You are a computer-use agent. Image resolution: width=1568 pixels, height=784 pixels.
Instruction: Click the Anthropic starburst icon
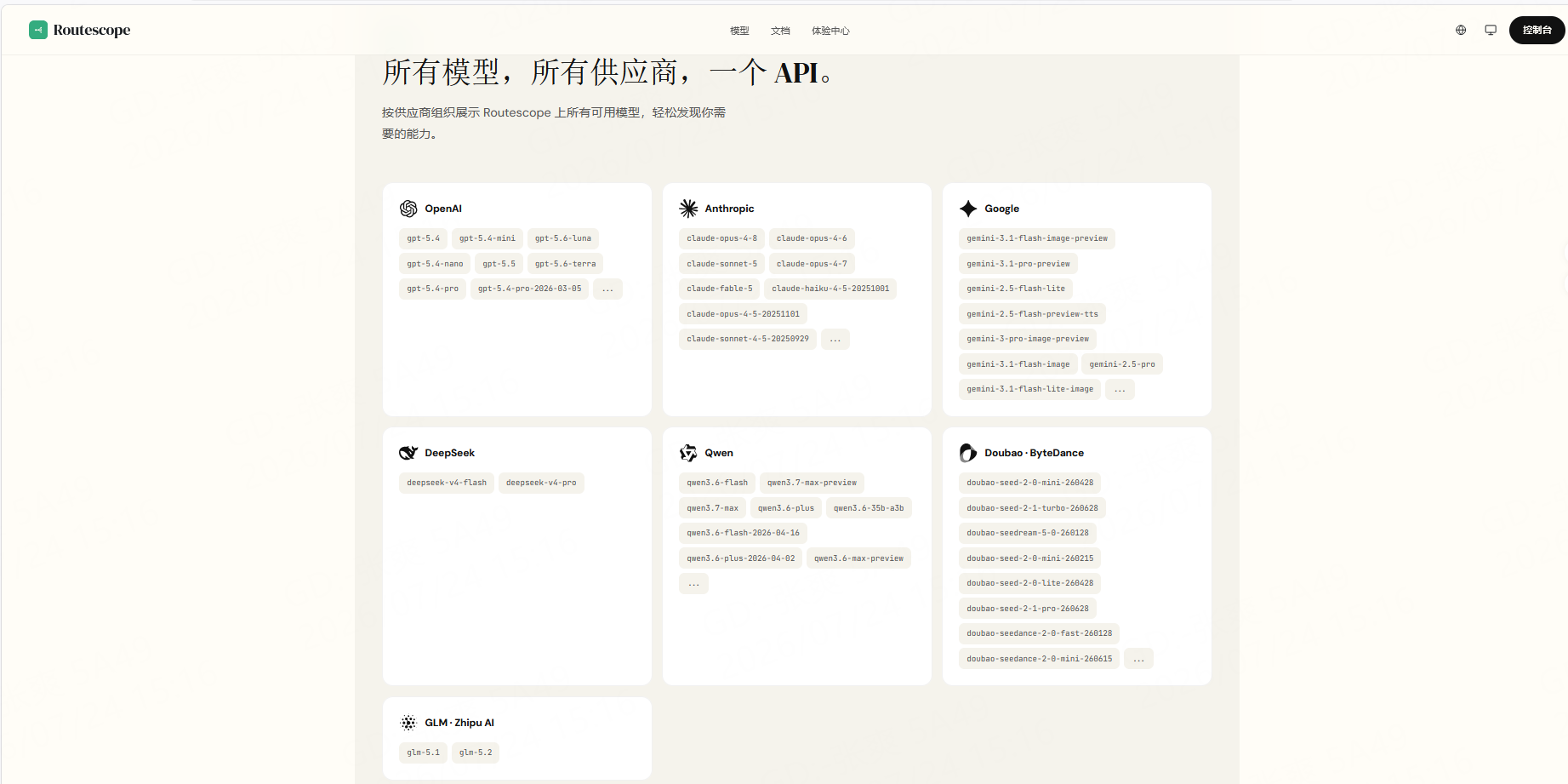coord(688,209)
